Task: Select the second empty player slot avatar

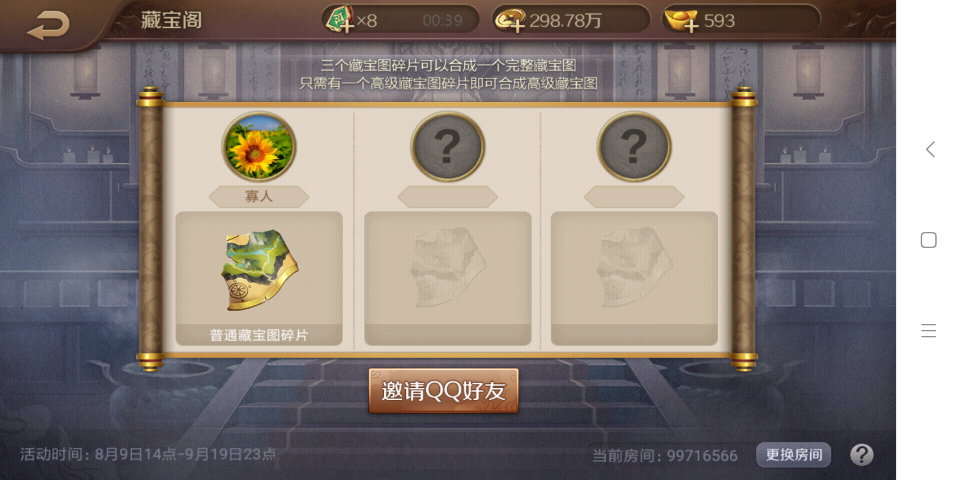Action: pyautogui.click(x=448, y=146)
